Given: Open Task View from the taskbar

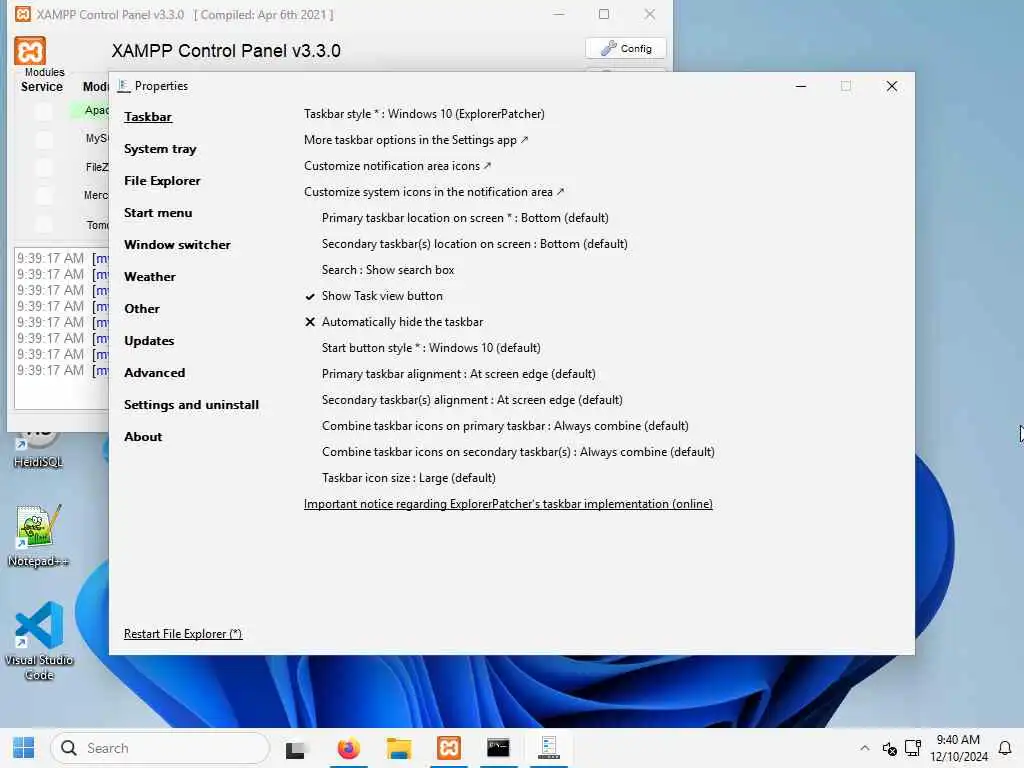Looking at the screenshot, I should click(x=295, y=749).
